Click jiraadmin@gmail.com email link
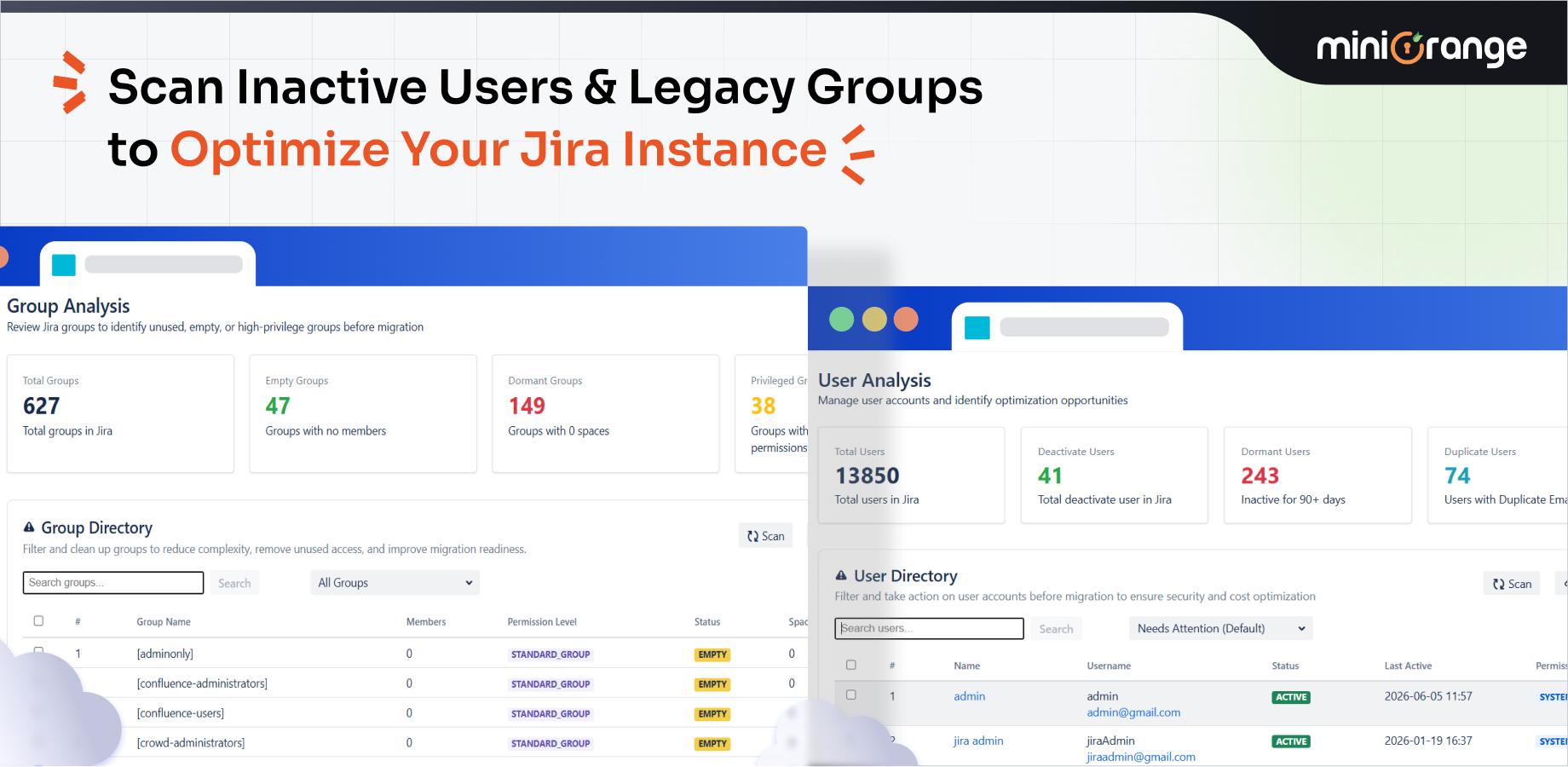 pyautogui.click(x=1141, y=757)
